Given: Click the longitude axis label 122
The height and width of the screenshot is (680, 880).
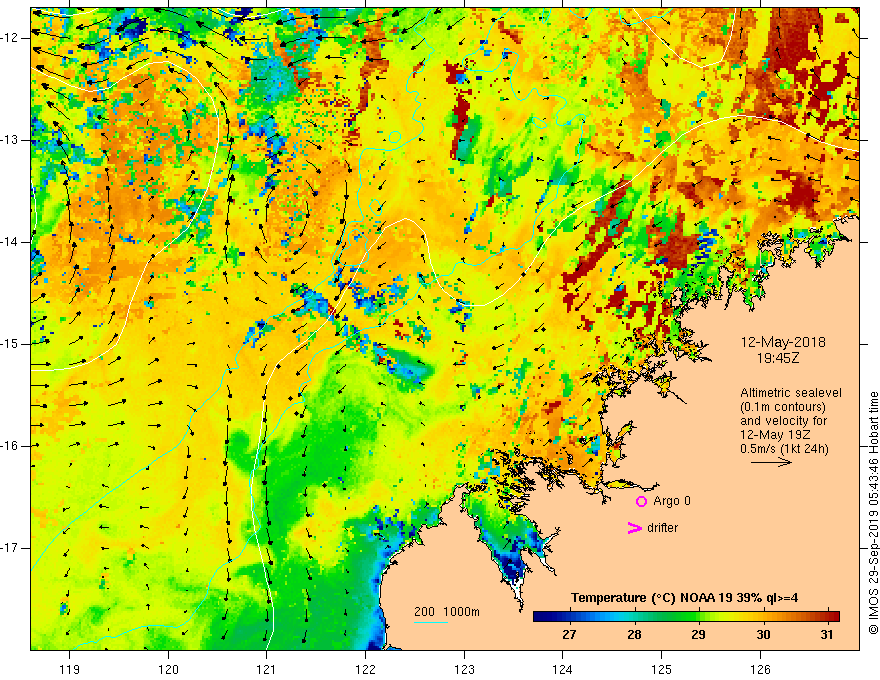Looking at the screenshot, I should (365, 669).
